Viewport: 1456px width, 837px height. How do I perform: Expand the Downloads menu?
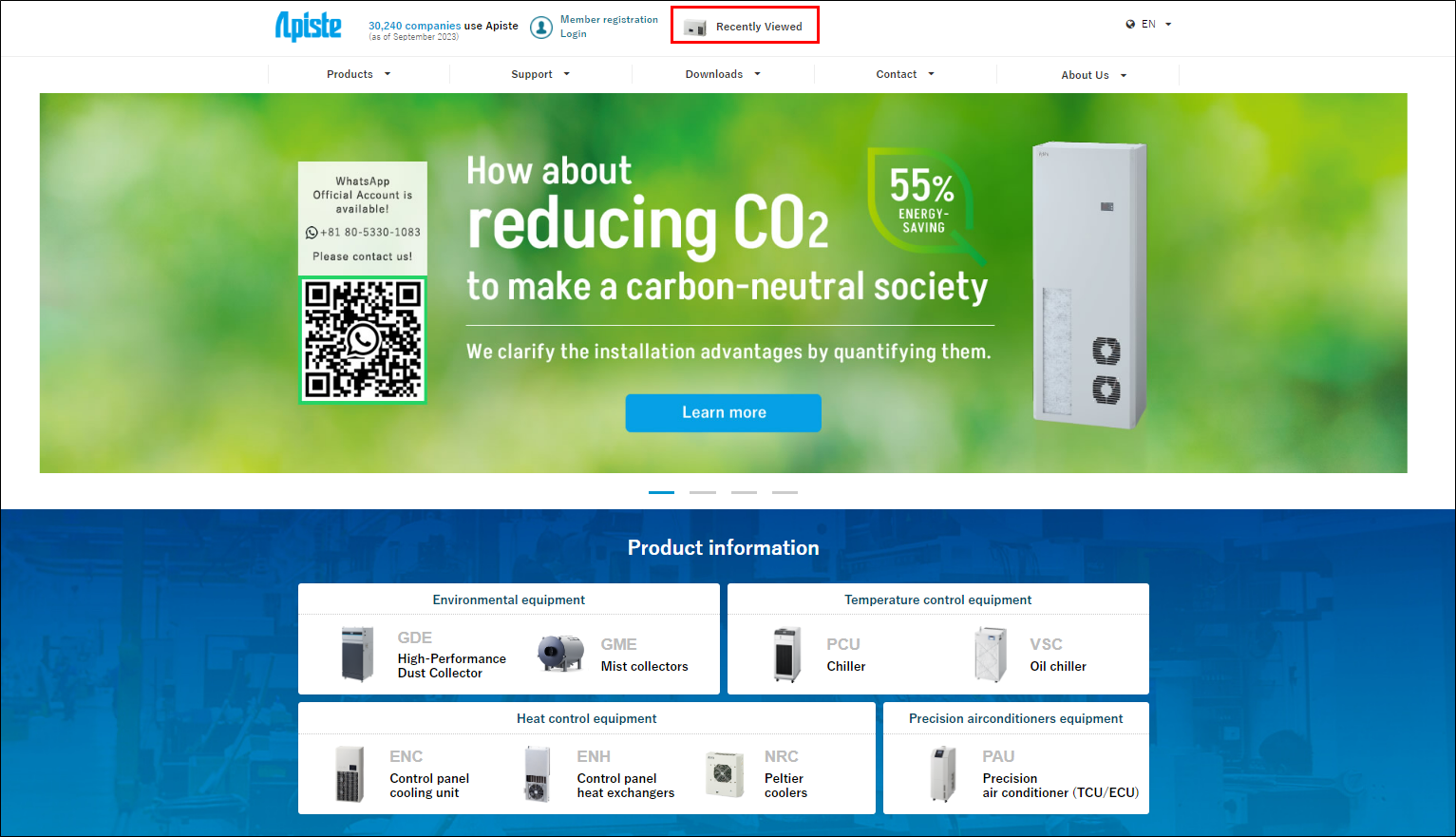coord(723,74)
